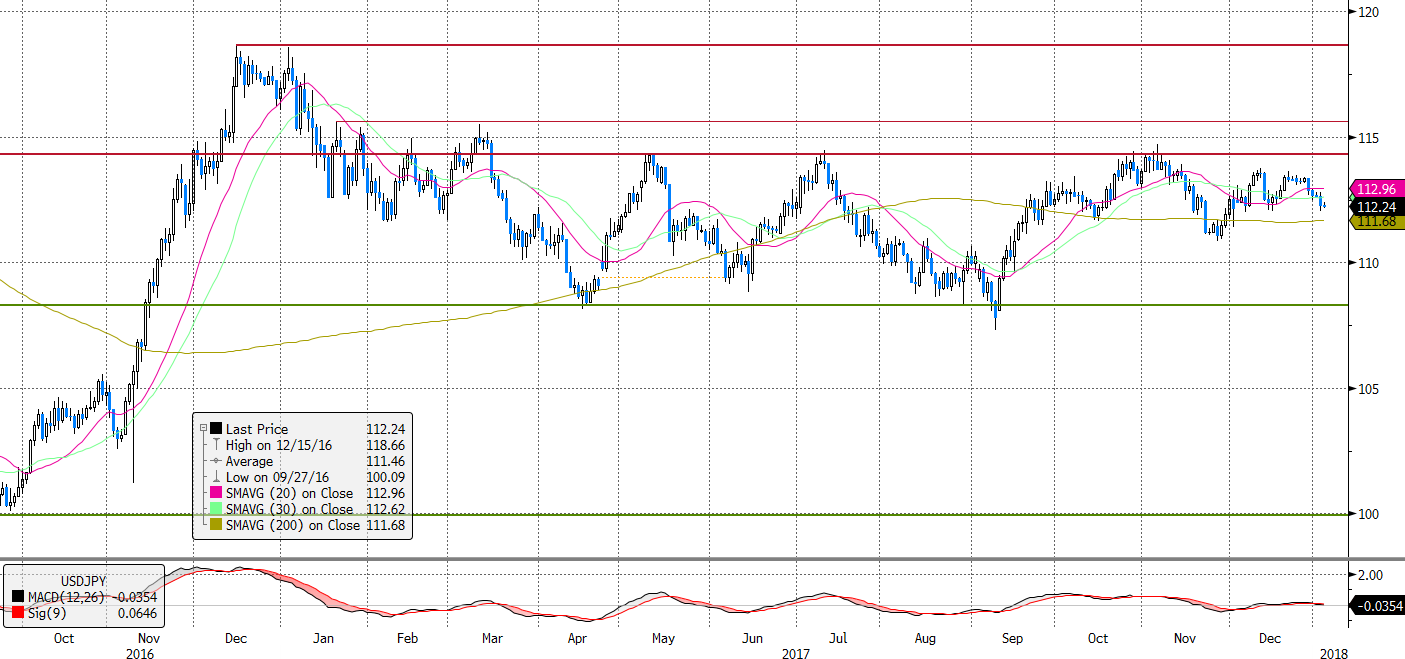The width and height of the screenshot is (1405, 659).
Task: Click the 105 price axis label
Action: point(1371,388)
